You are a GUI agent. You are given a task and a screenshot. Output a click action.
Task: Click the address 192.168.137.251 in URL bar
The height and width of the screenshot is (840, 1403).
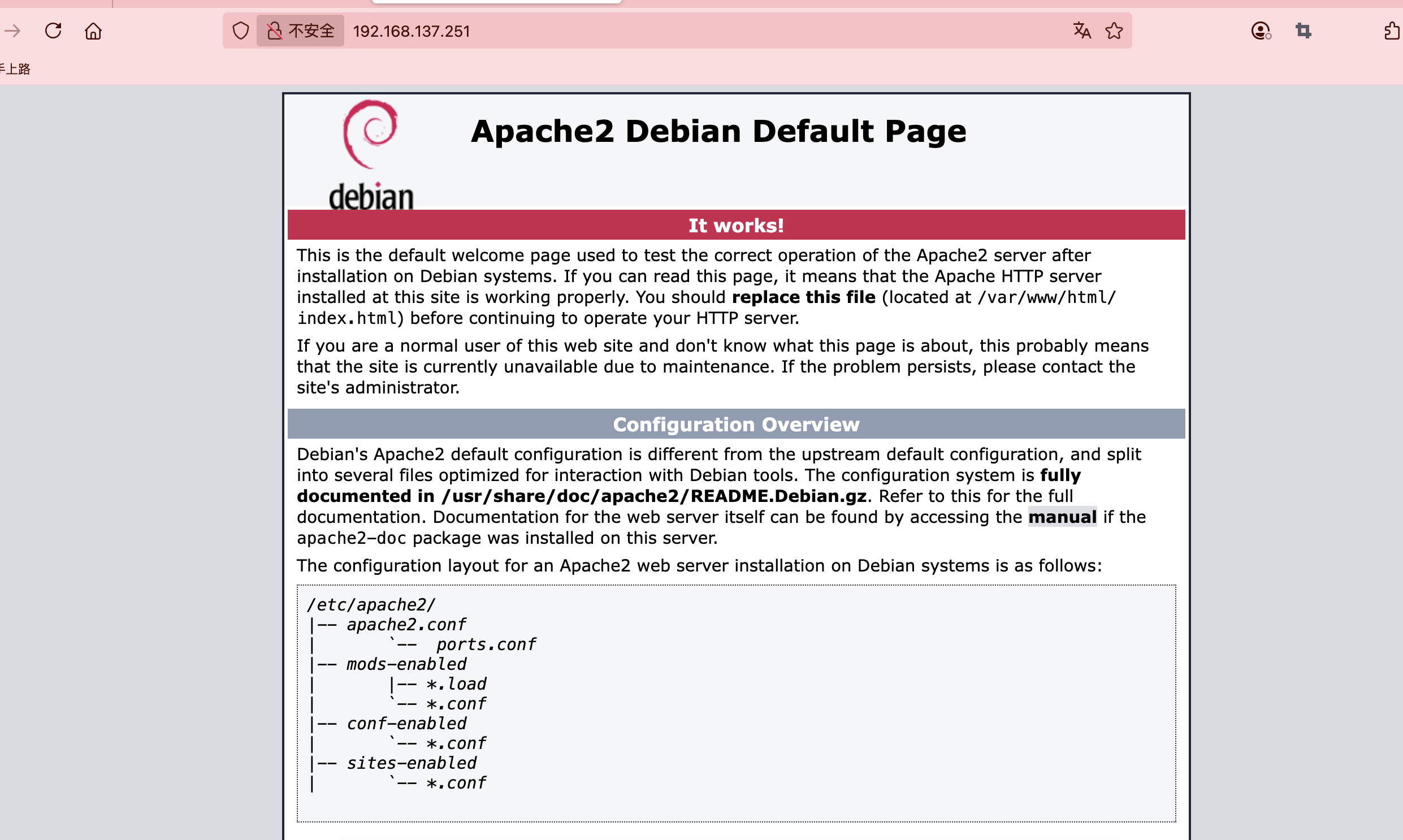412,31
